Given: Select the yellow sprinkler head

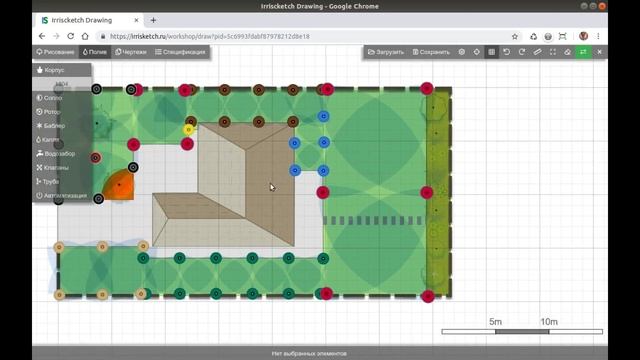Looking at the screenshot, I should 188,130.
